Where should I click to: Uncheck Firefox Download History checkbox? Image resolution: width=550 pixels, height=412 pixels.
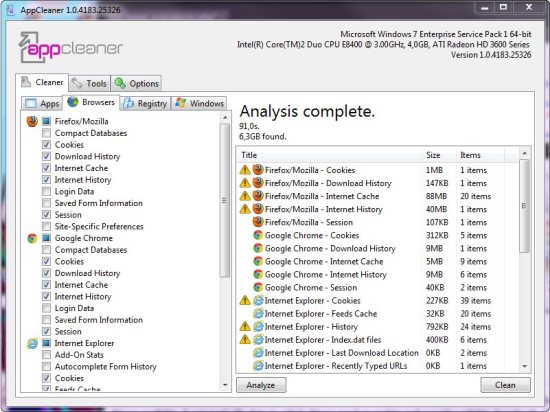pos(46,156)
